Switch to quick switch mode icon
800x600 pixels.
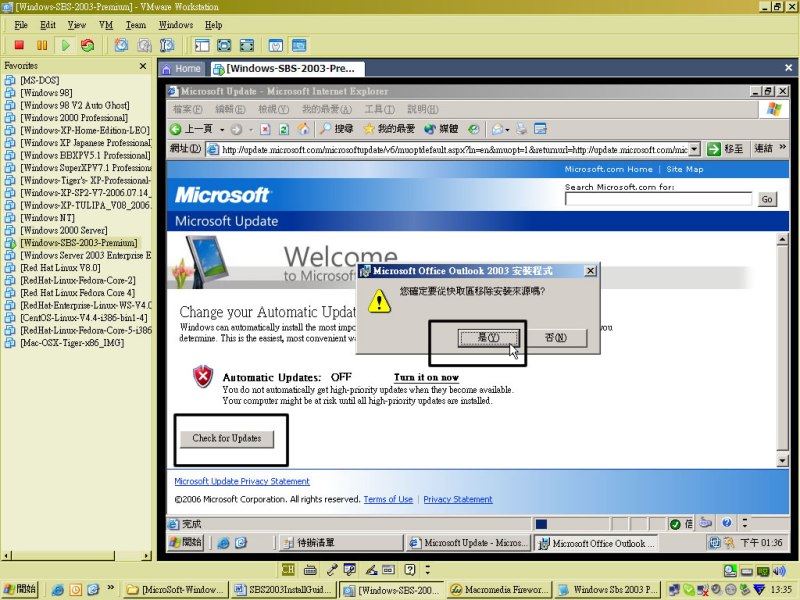point(224,45)
